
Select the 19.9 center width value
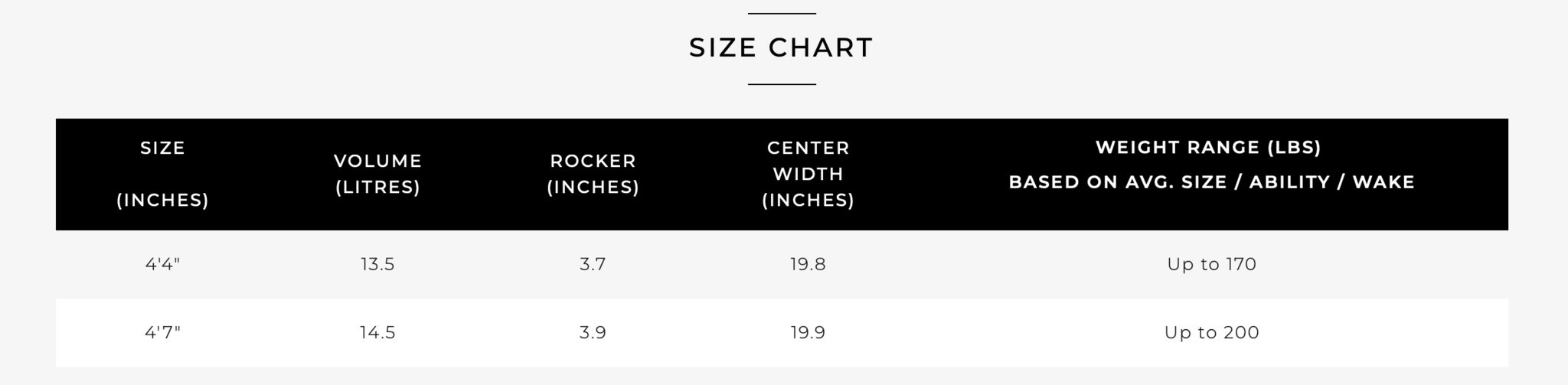coord(808,332)
